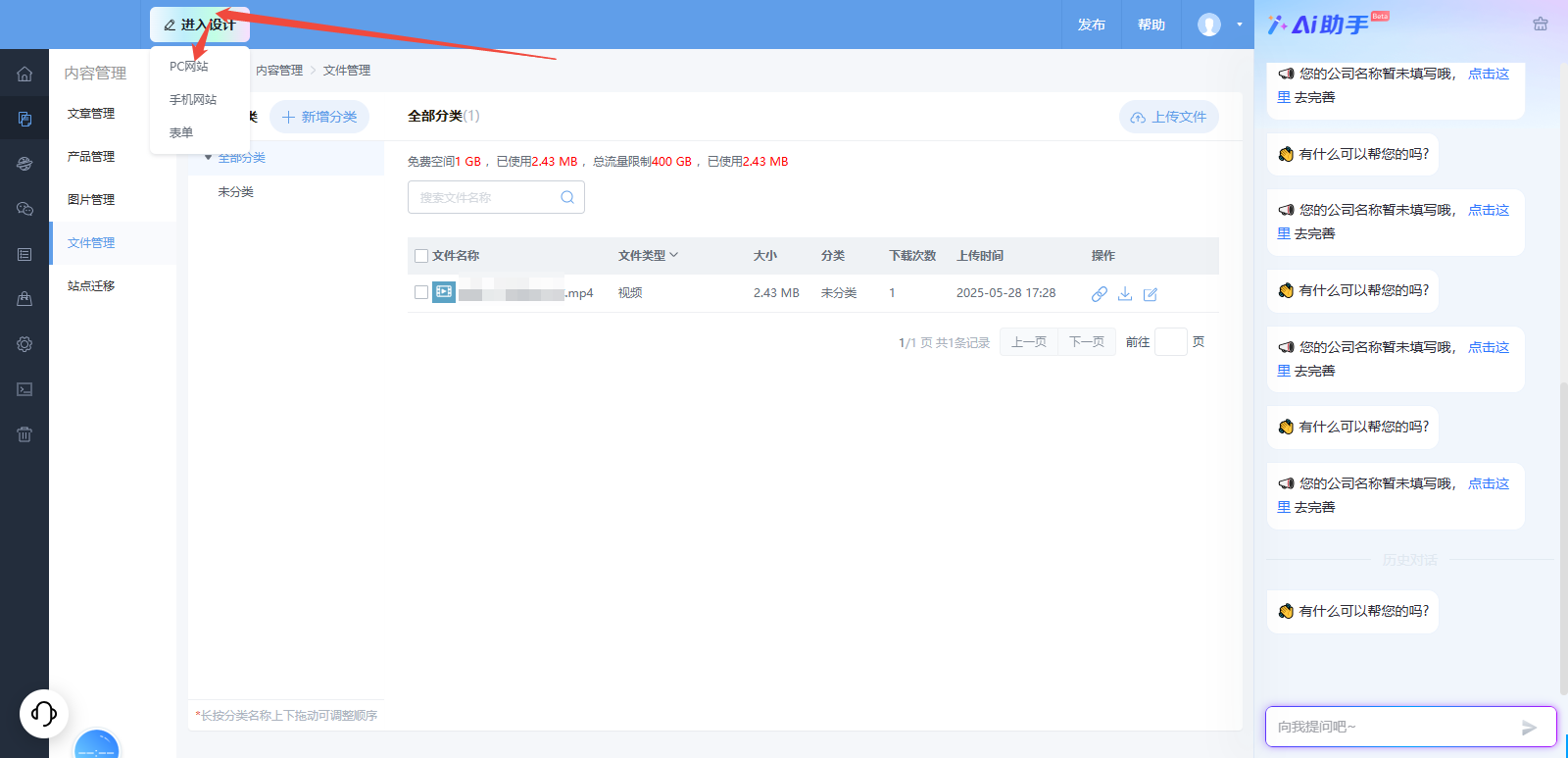This screenshot has width=1568, height=758.
Task: Click the 下载次数 column header
Action: [x=912, y=256]
